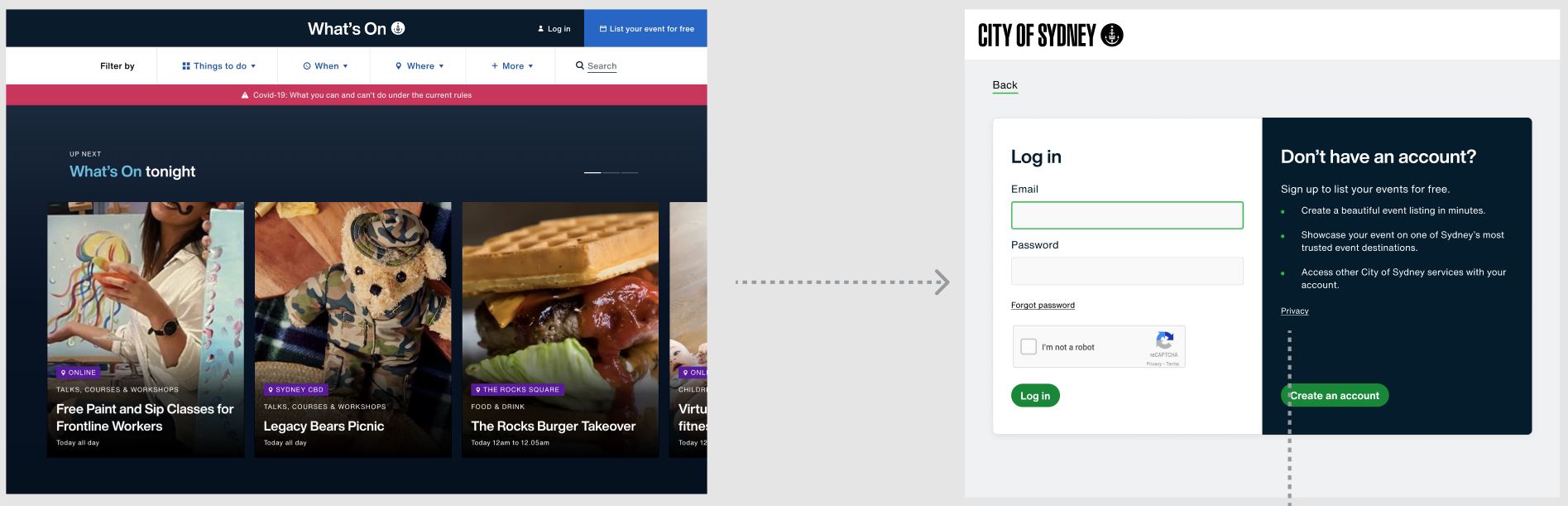Select the second carousel slide indicator

[611, 172]
